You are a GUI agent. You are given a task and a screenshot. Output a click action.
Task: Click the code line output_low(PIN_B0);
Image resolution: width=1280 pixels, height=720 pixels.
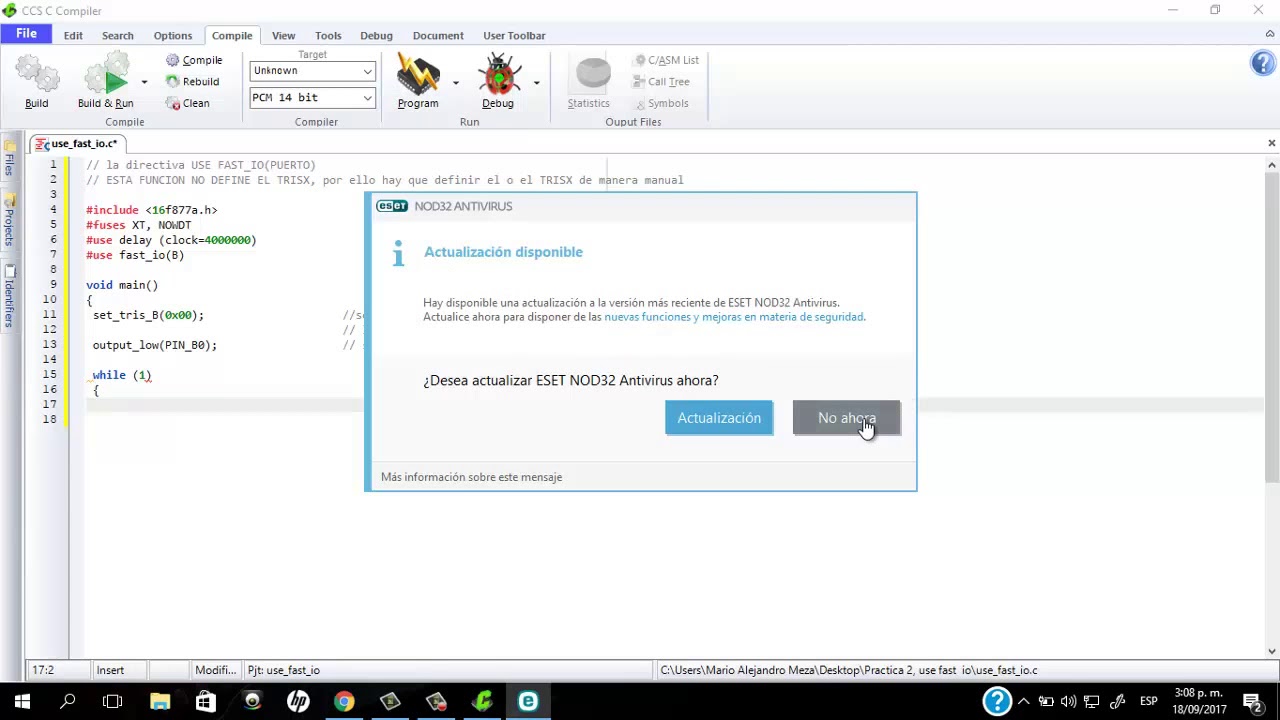click(154, 345)
